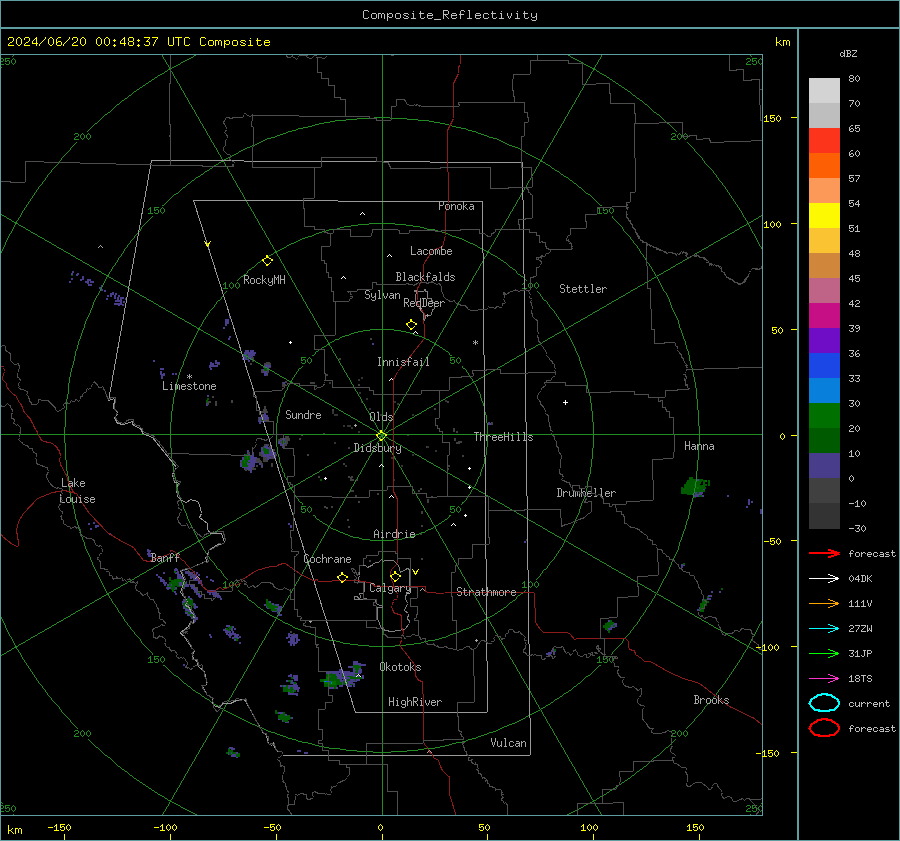This screenshot has width=900, height=841.
Task: Click the ThreeHills label
Action: tap(503, 437)
